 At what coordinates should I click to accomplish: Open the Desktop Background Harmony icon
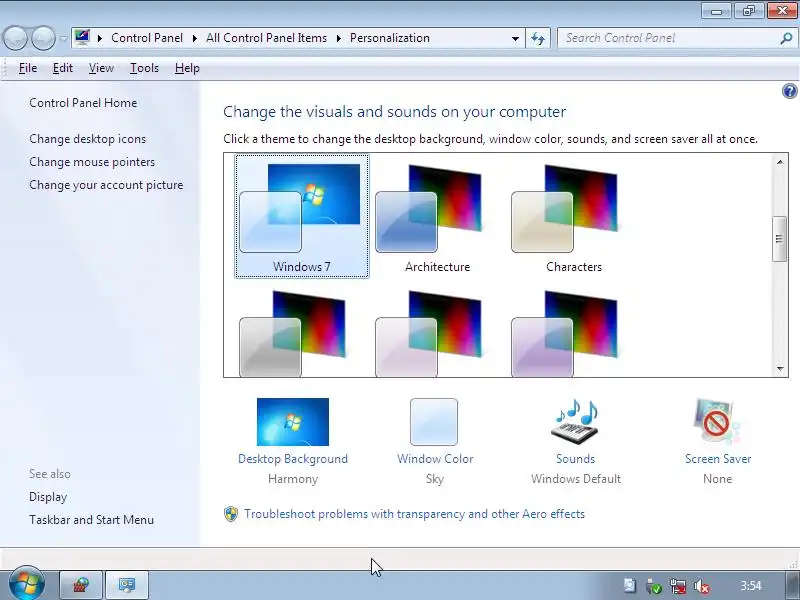coord(293,422)
